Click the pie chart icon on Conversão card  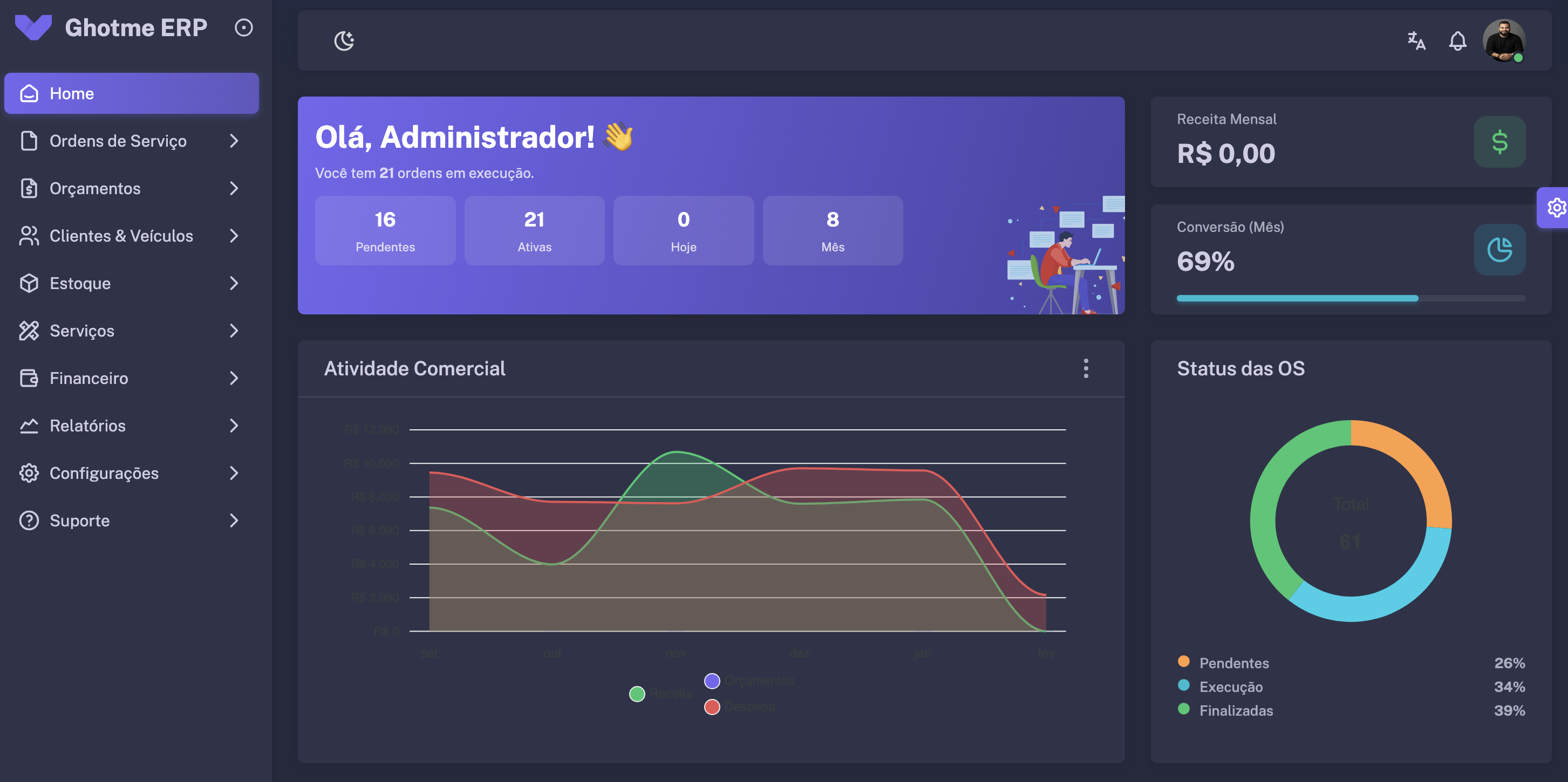click(x=1500, y=250)
